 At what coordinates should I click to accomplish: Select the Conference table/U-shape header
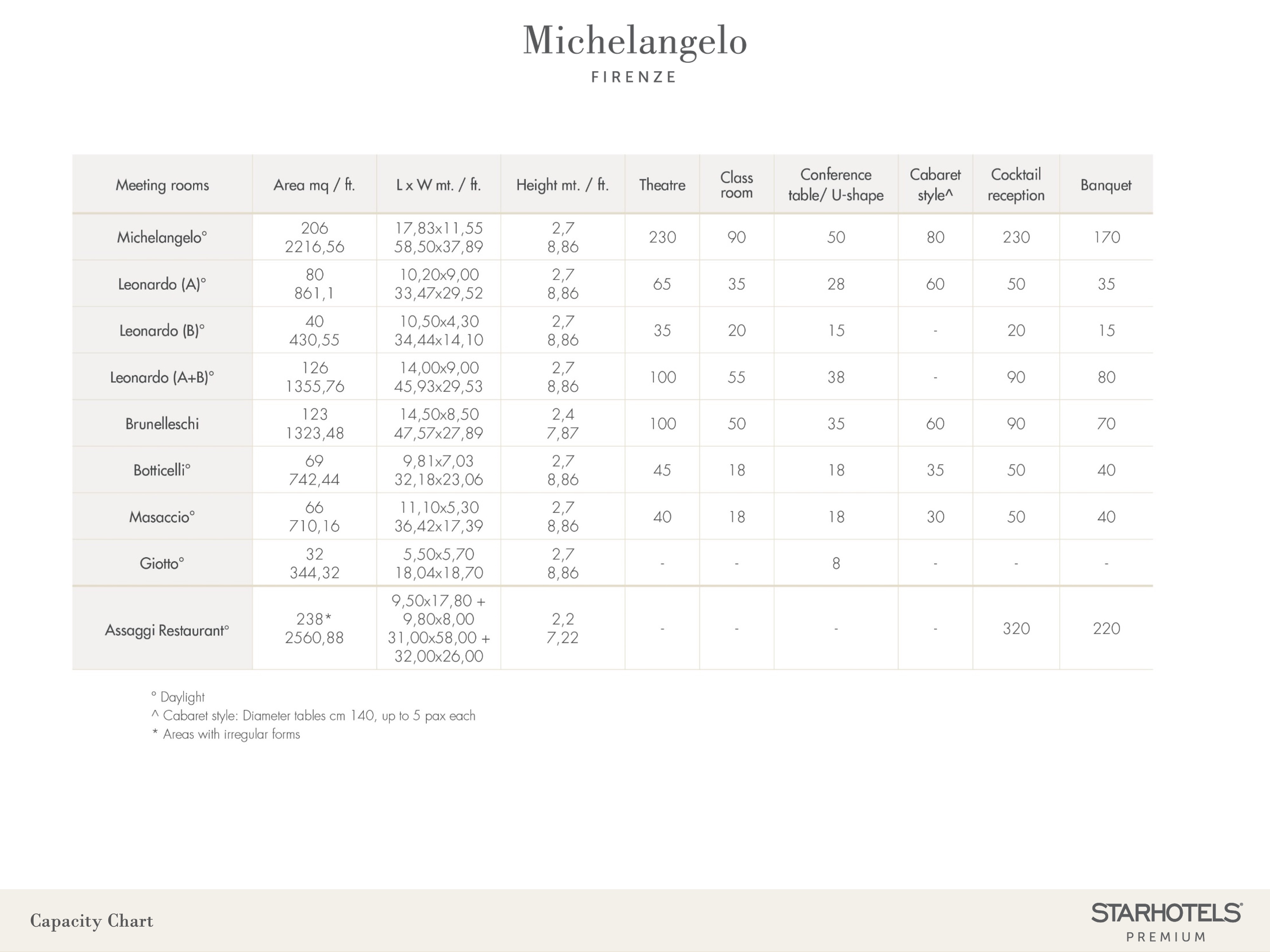tap(835, 184)
